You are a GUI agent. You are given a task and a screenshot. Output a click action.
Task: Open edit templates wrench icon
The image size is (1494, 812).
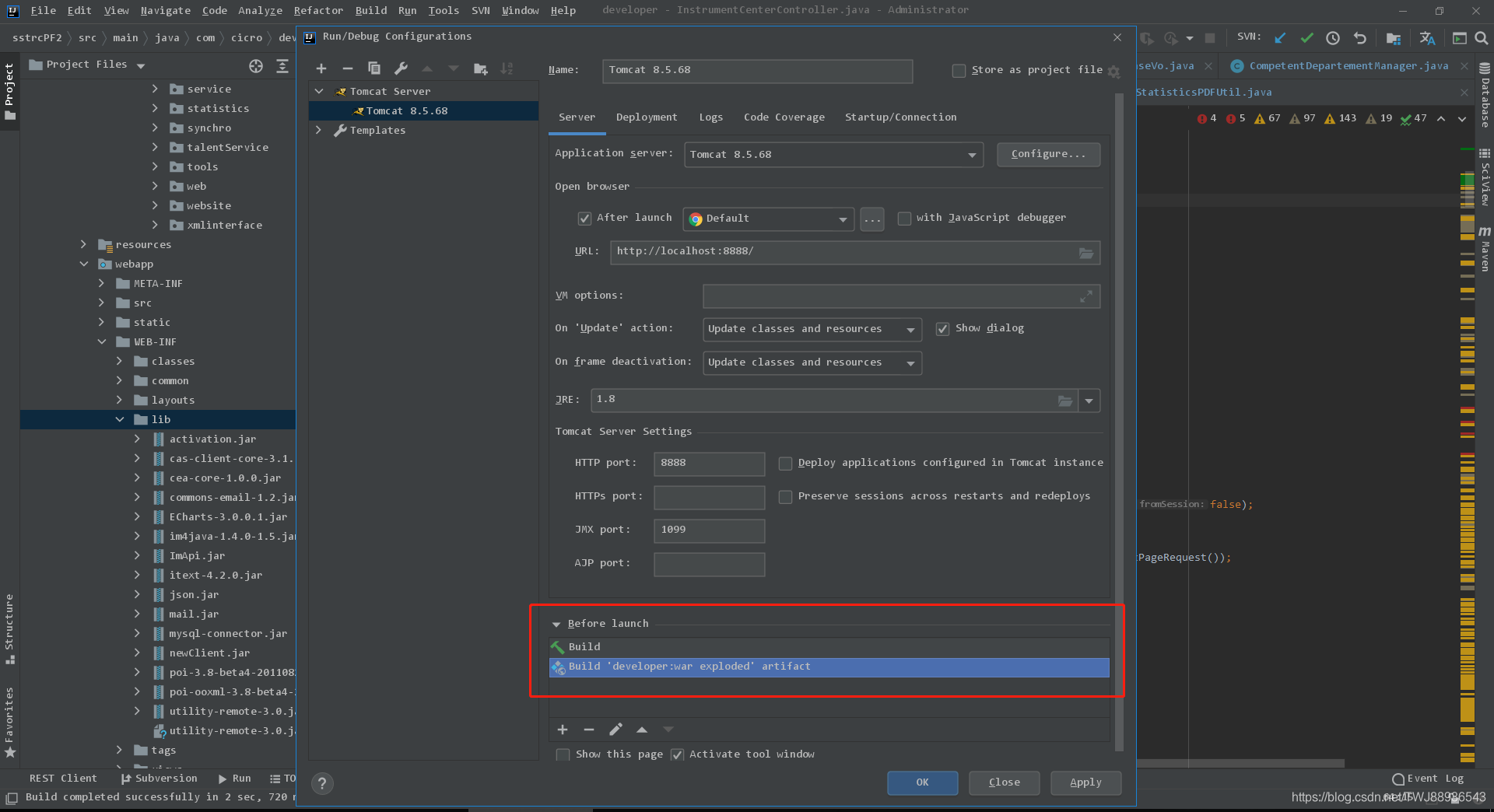401,68
